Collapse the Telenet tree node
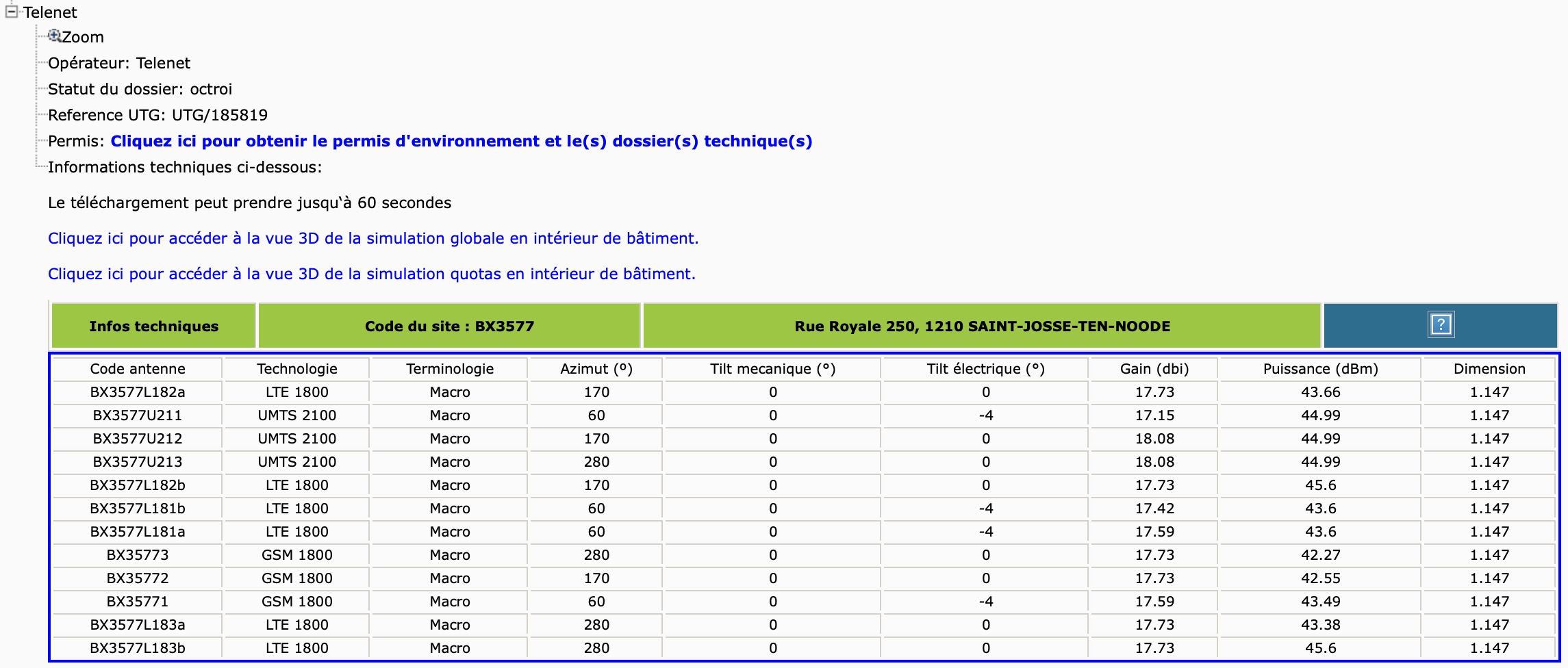This screenshot has width=1568, height=668. [11, 12]
